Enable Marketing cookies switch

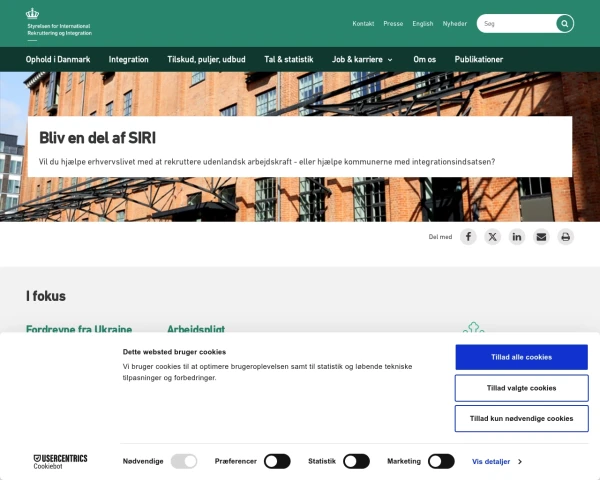(x=441, y=461)
